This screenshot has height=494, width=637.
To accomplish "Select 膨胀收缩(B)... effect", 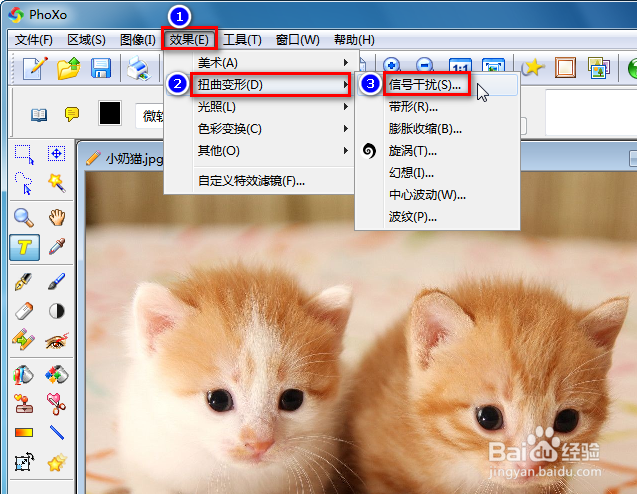I will (x=438, y=129).
